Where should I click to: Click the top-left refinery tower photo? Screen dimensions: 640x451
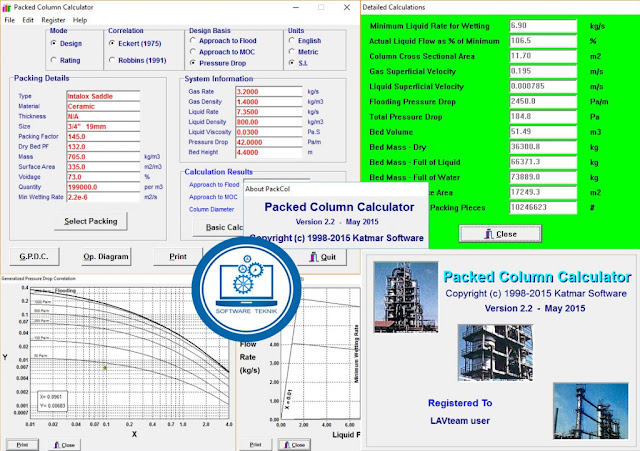[406, 297]
